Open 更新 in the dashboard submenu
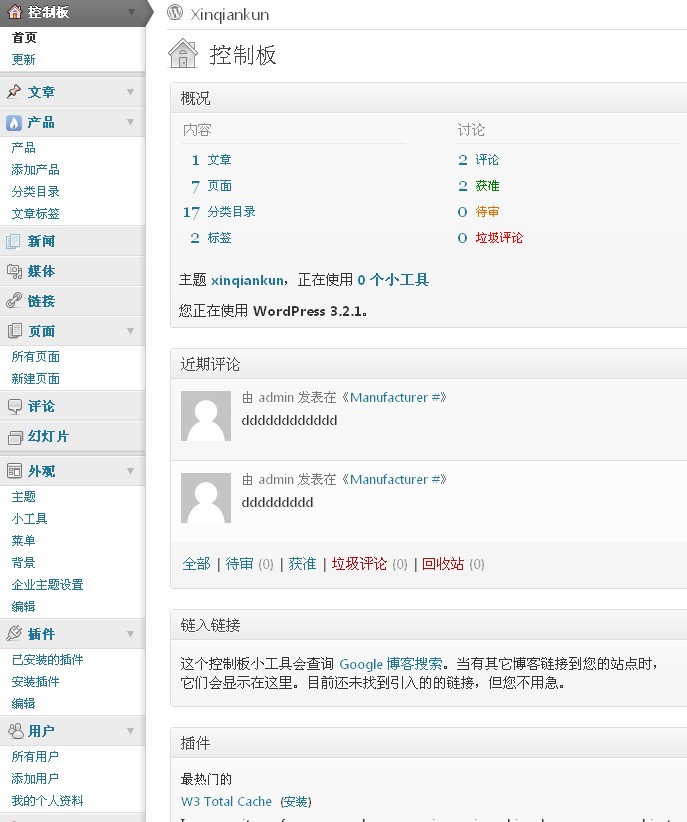 [x=24, y=60]
